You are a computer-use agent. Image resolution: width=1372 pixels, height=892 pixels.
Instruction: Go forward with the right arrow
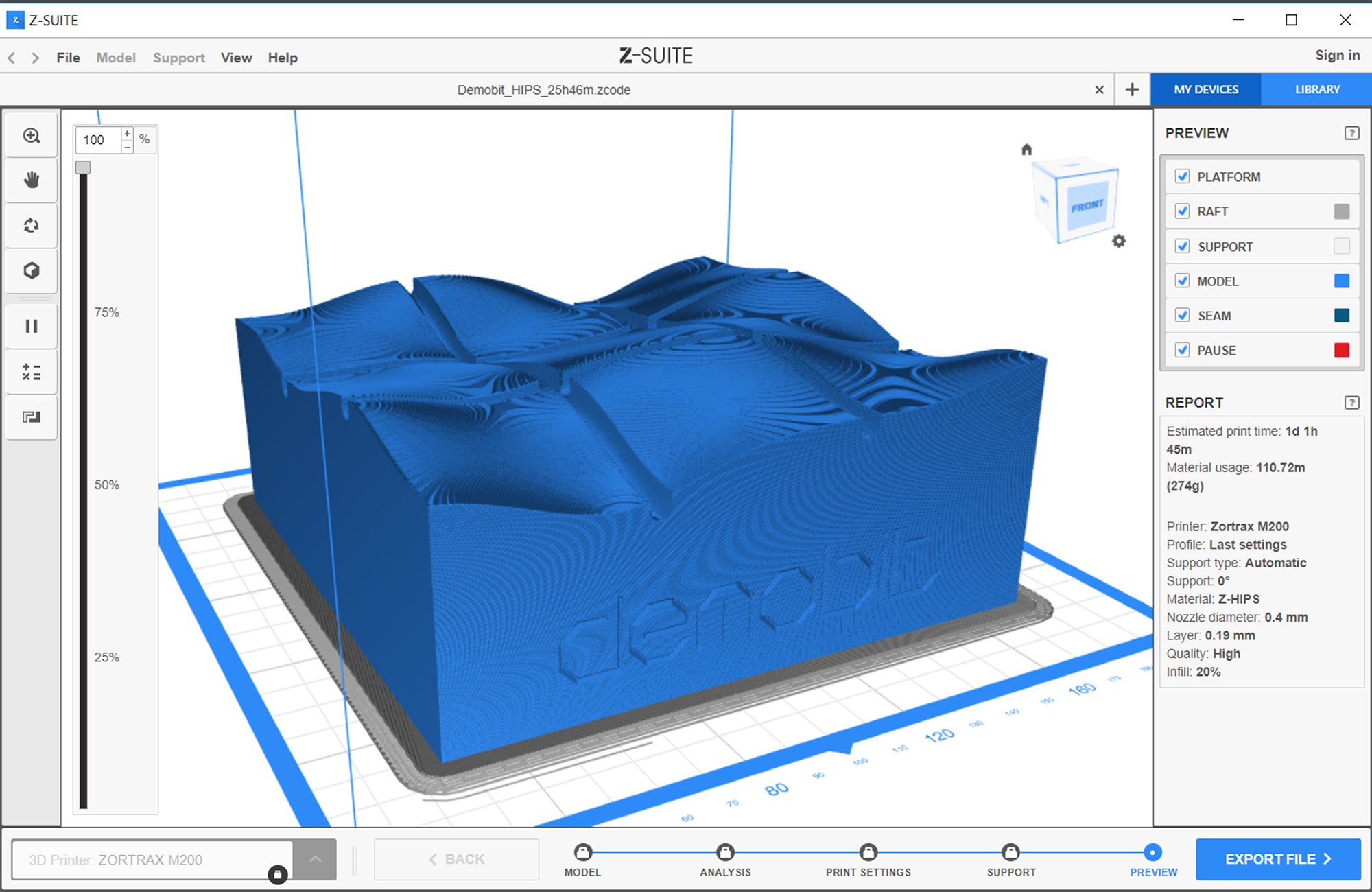pyautogui.click(x=35, y=58)
